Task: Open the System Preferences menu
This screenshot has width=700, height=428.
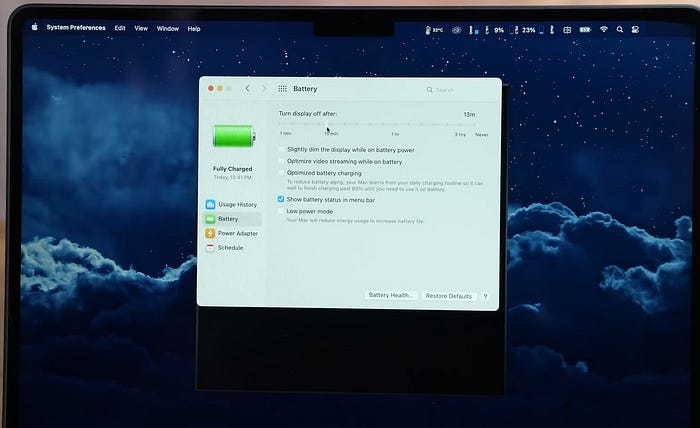Action: click(x=76, y=28)
